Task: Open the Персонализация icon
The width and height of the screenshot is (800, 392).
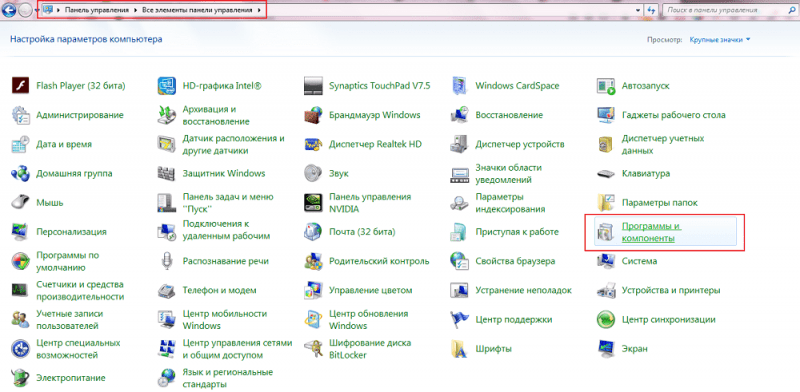Action: [x=19, y=232]
